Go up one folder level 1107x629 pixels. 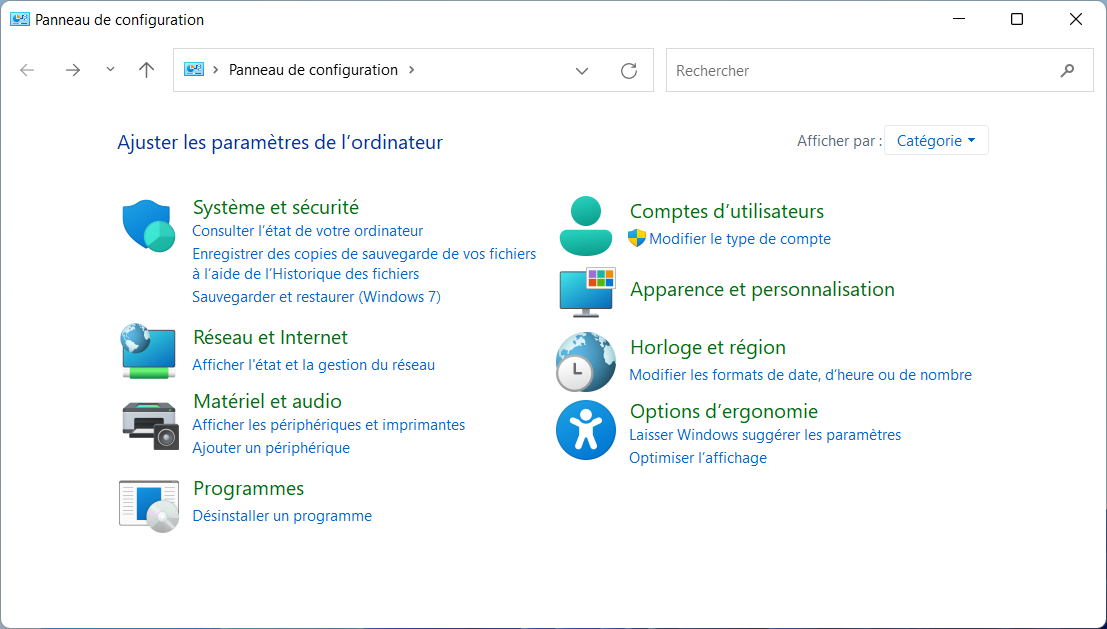click(146, 70)
